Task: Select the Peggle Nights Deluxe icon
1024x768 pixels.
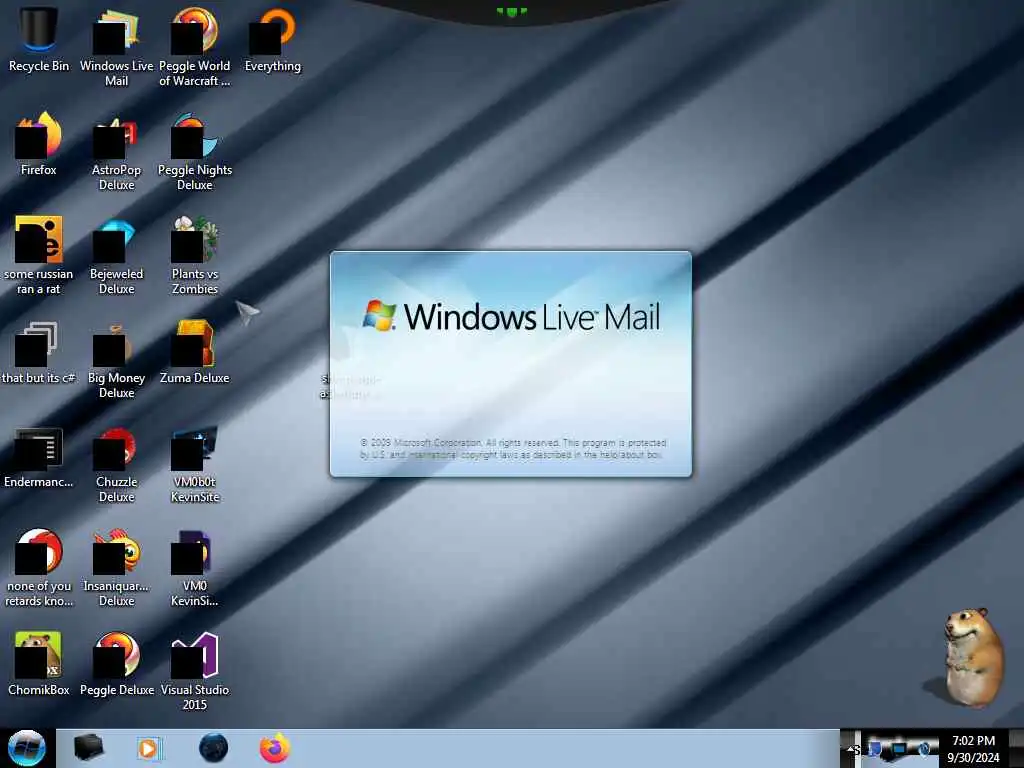Action: click(195, 152)
